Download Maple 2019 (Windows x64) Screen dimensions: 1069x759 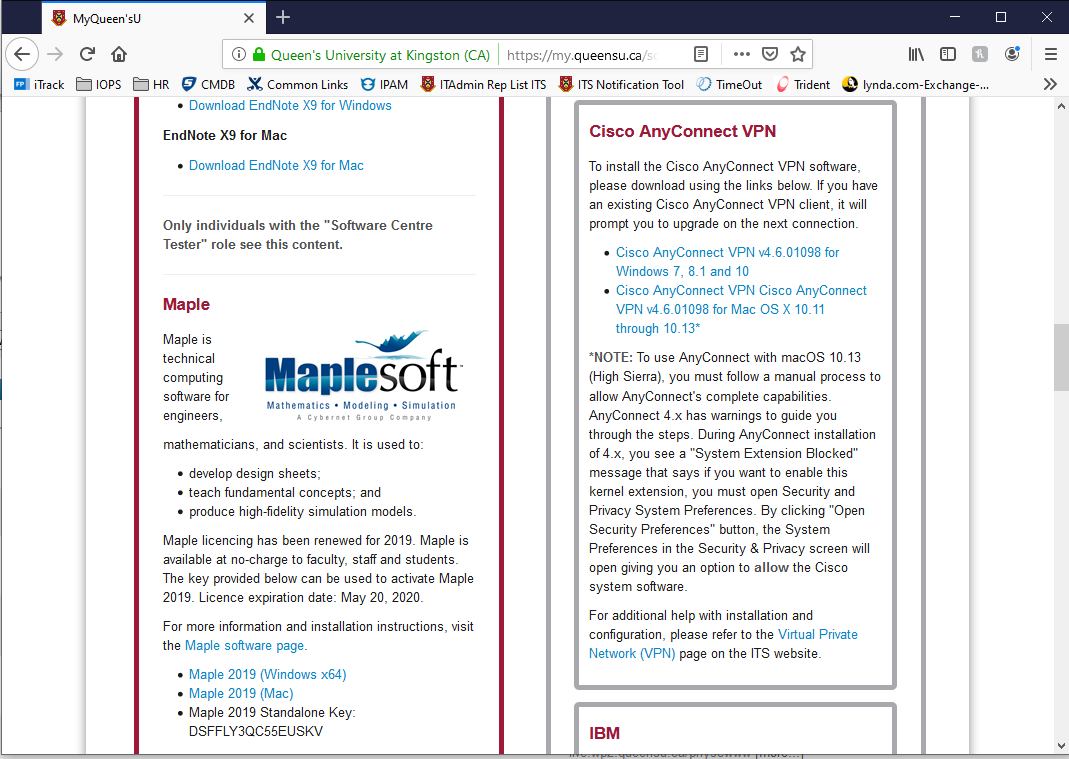[267, 674]
